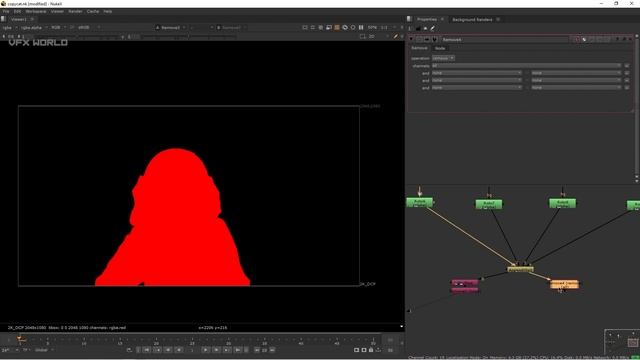The image size is (640, 360).
Task: Open the first 'and' row left dropdown
Action: [x=476, y=73]
